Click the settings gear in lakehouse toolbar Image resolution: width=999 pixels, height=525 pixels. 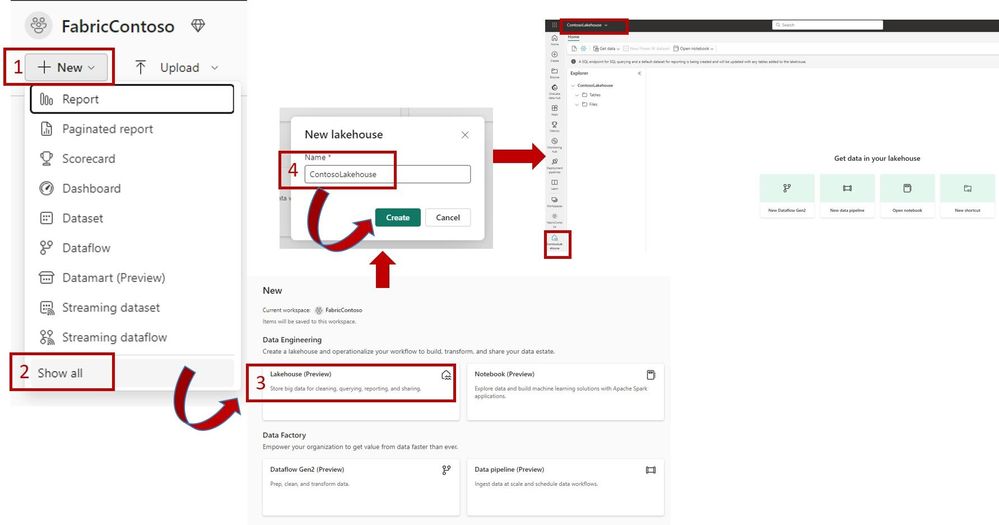583,48
